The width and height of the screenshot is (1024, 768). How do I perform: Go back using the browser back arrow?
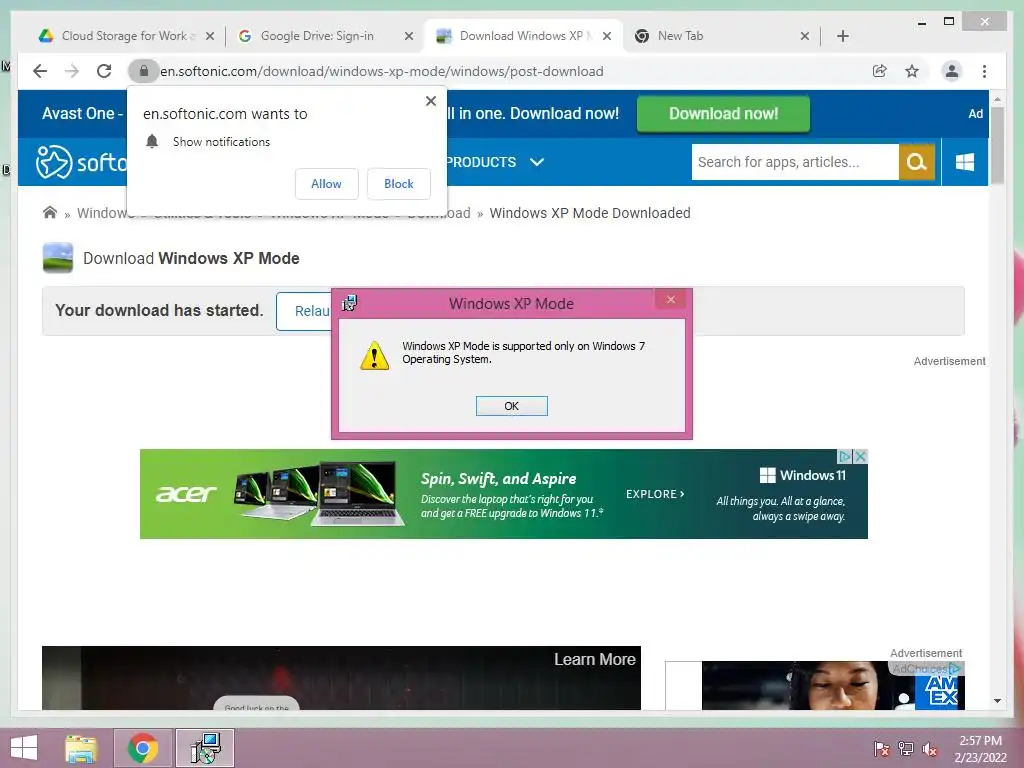click(x=40, y=71)
